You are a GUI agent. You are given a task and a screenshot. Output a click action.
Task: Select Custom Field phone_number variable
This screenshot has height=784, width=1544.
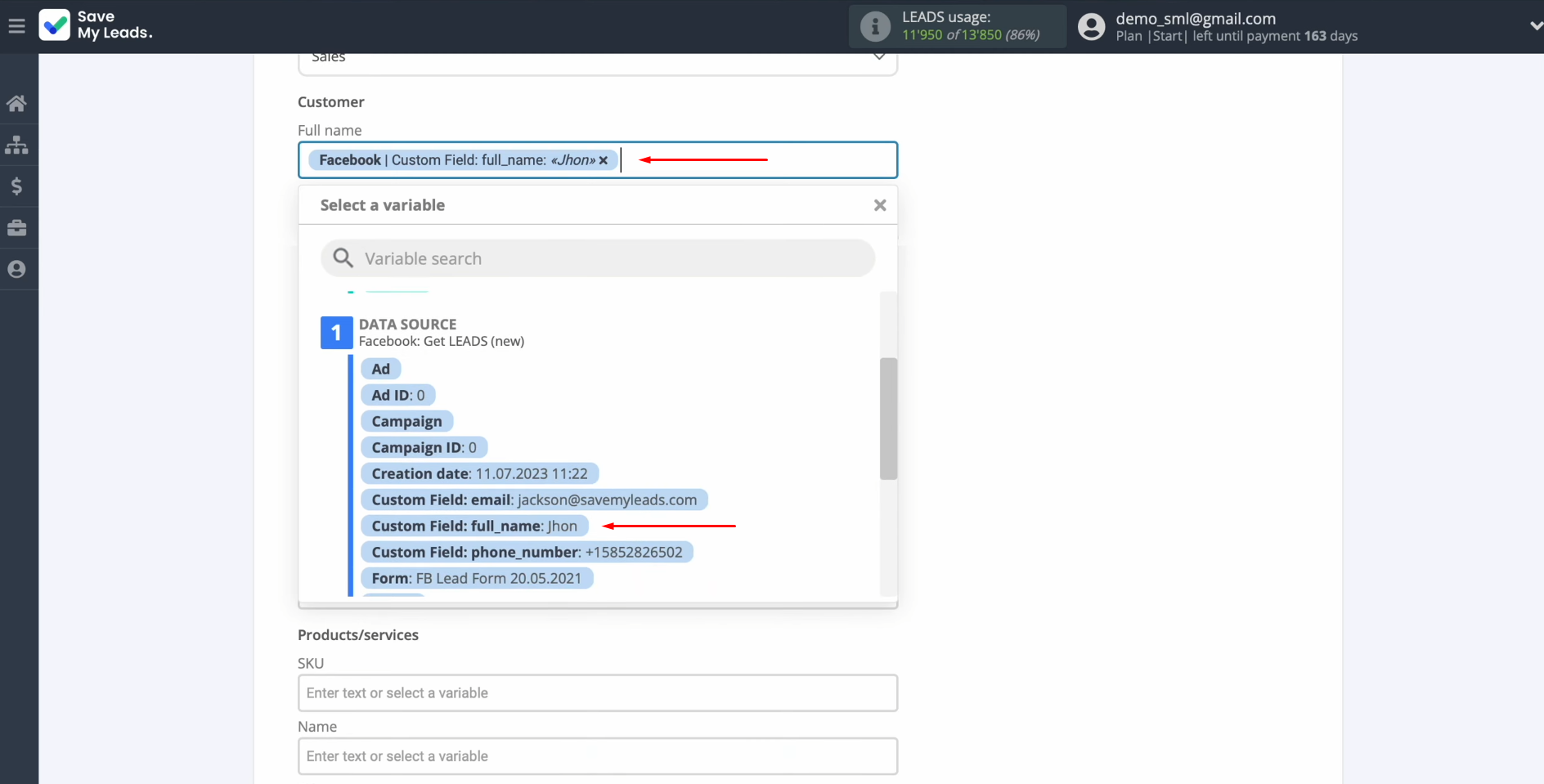point(527,552)
